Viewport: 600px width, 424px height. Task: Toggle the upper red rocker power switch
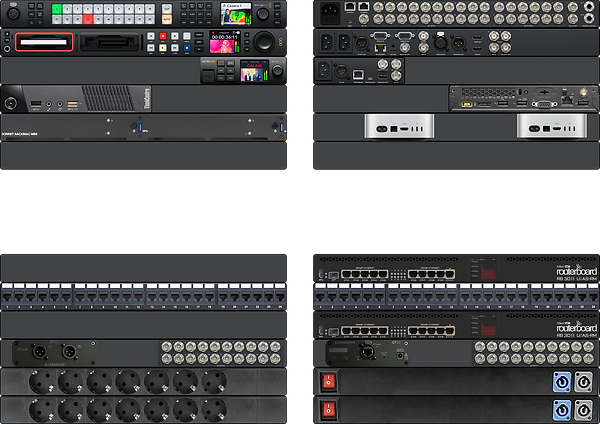(329, 382)
